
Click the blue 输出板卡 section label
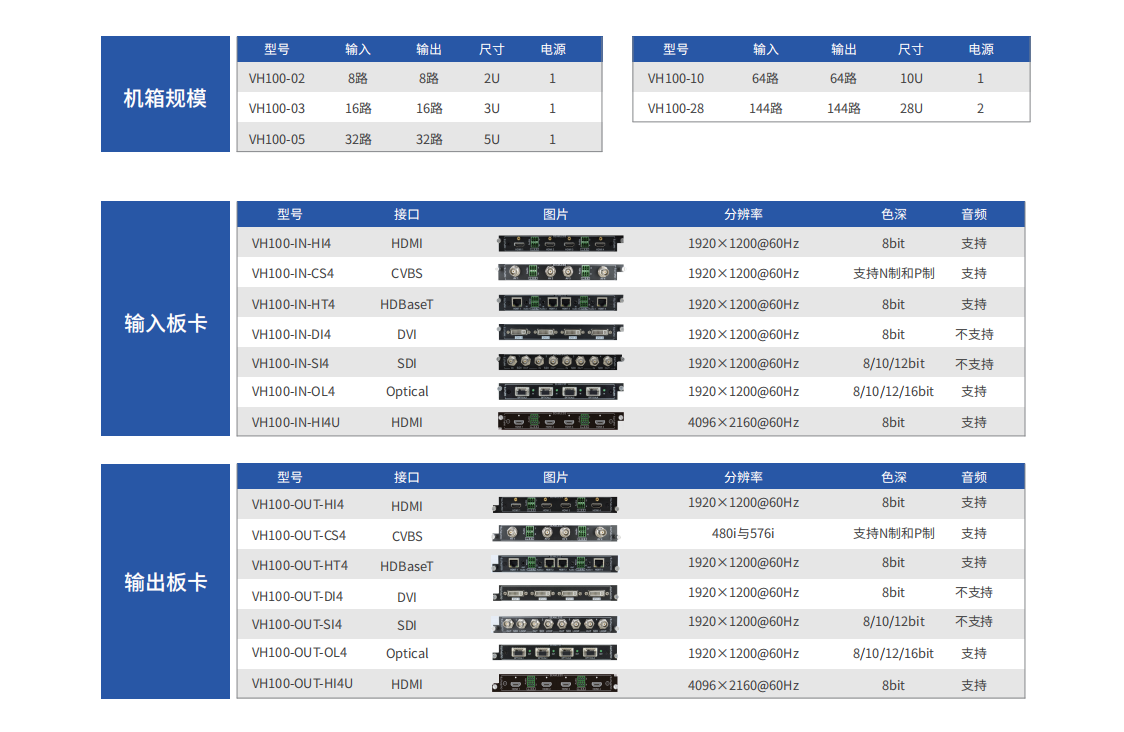(x=165, y=582)
